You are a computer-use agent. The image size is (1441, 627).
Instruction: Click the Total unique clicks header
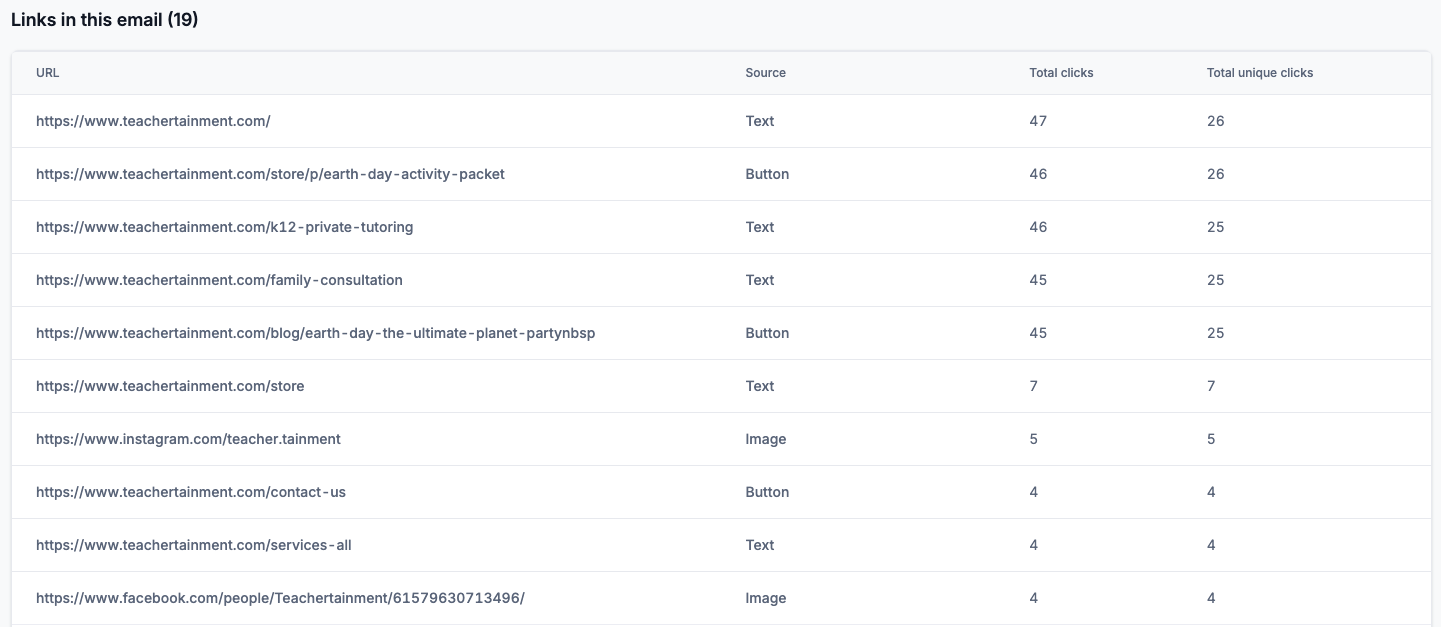[x=1259, y=73]
